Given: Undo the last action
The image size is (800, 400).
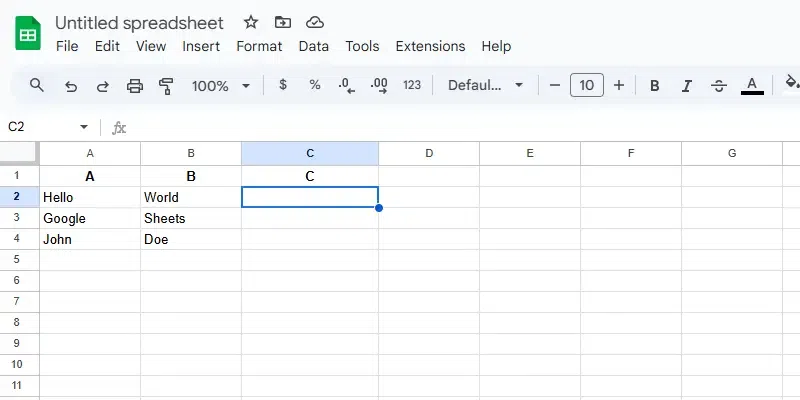Looking at the screenshot, I should [x=70, y=86].
